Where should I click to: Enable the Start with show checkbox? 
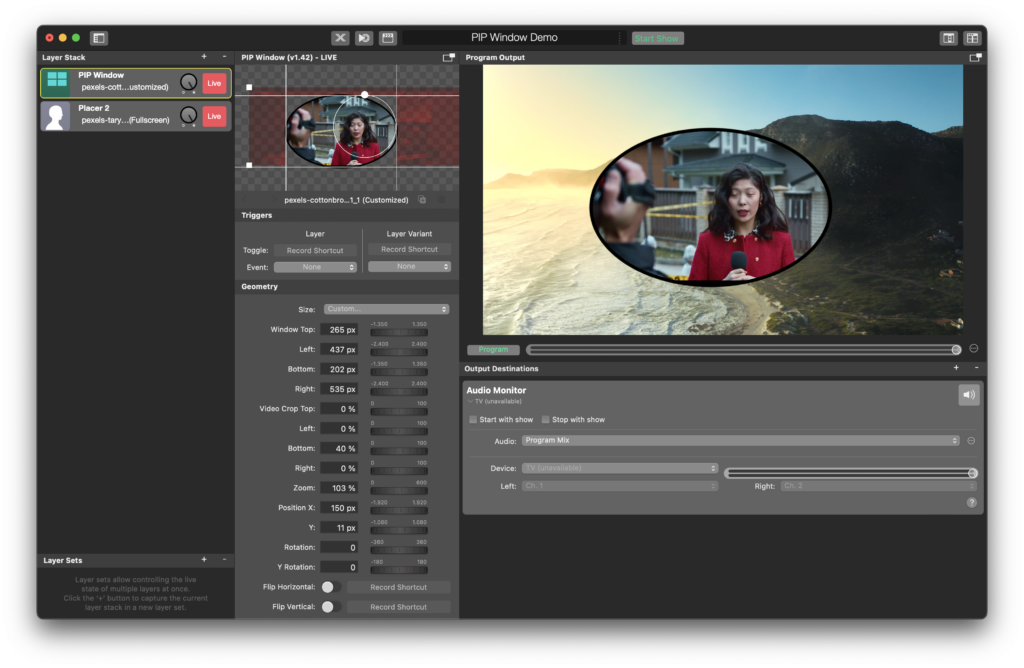(472, 419)
